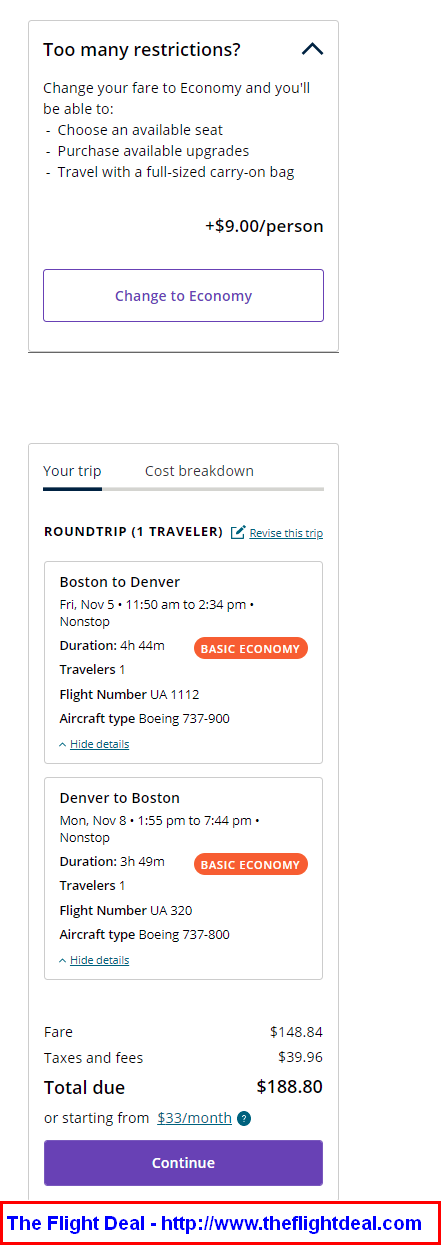
Task: Switch to the Your trip tab
Action: click(72, 471)
